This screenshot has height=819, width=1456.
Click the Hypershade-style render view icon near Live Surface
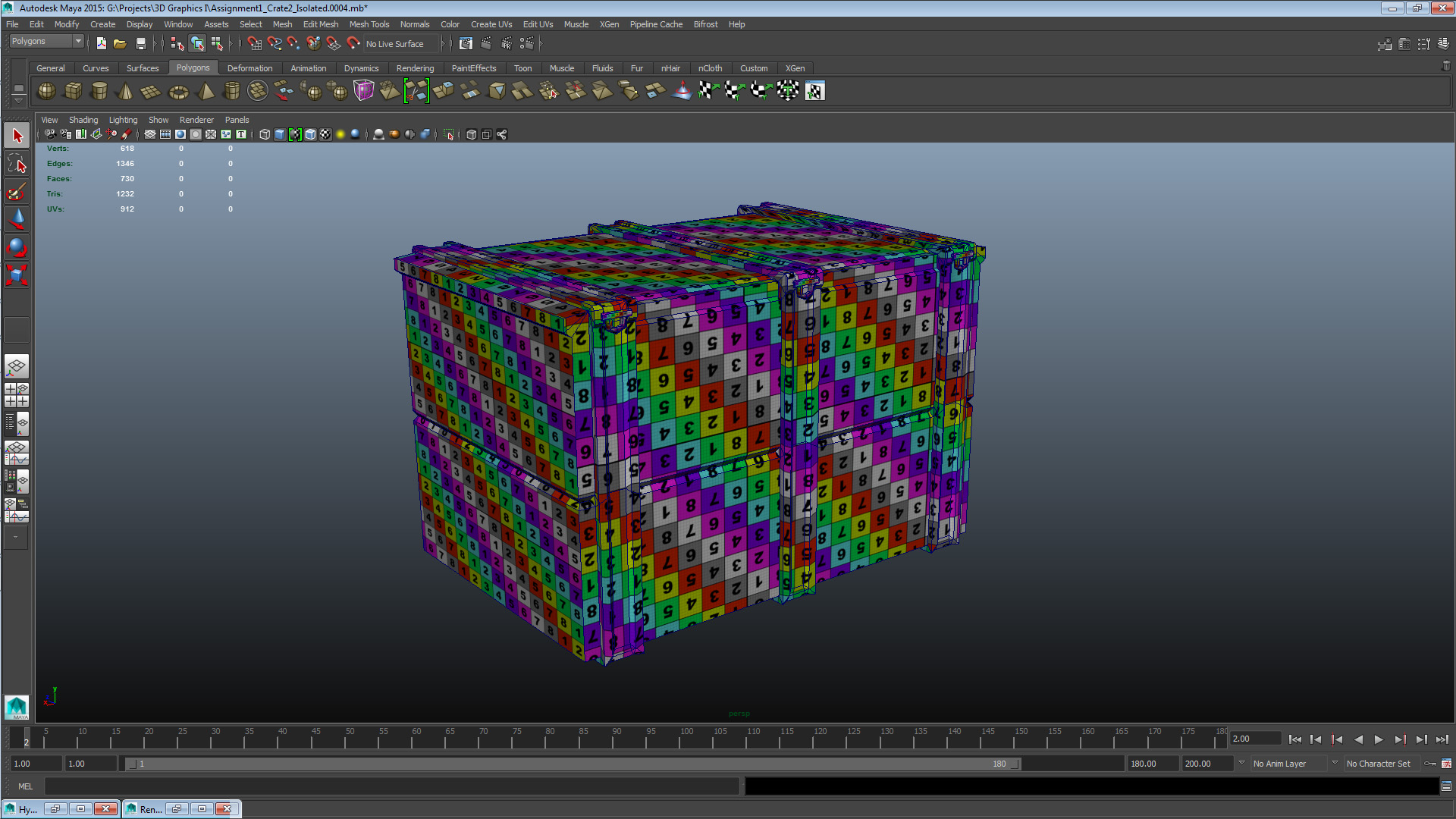tap(466, 43)
